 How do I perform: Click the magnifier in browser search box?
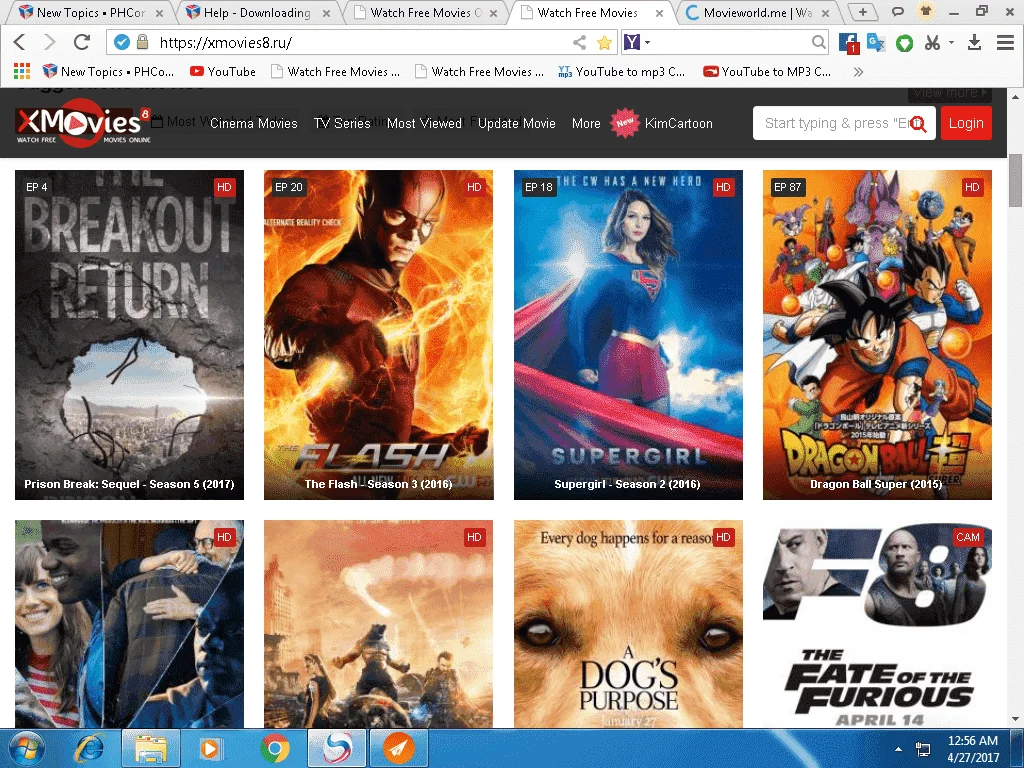(x=818, y=43)
